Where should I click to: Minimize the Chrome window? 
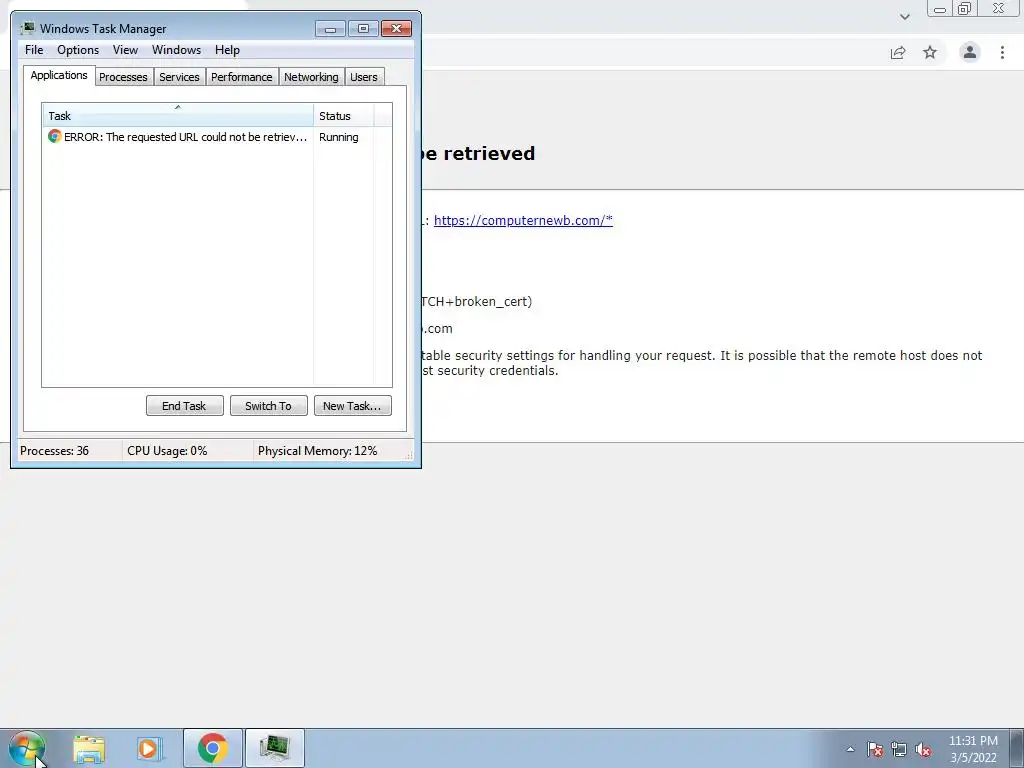pos(940,9)
